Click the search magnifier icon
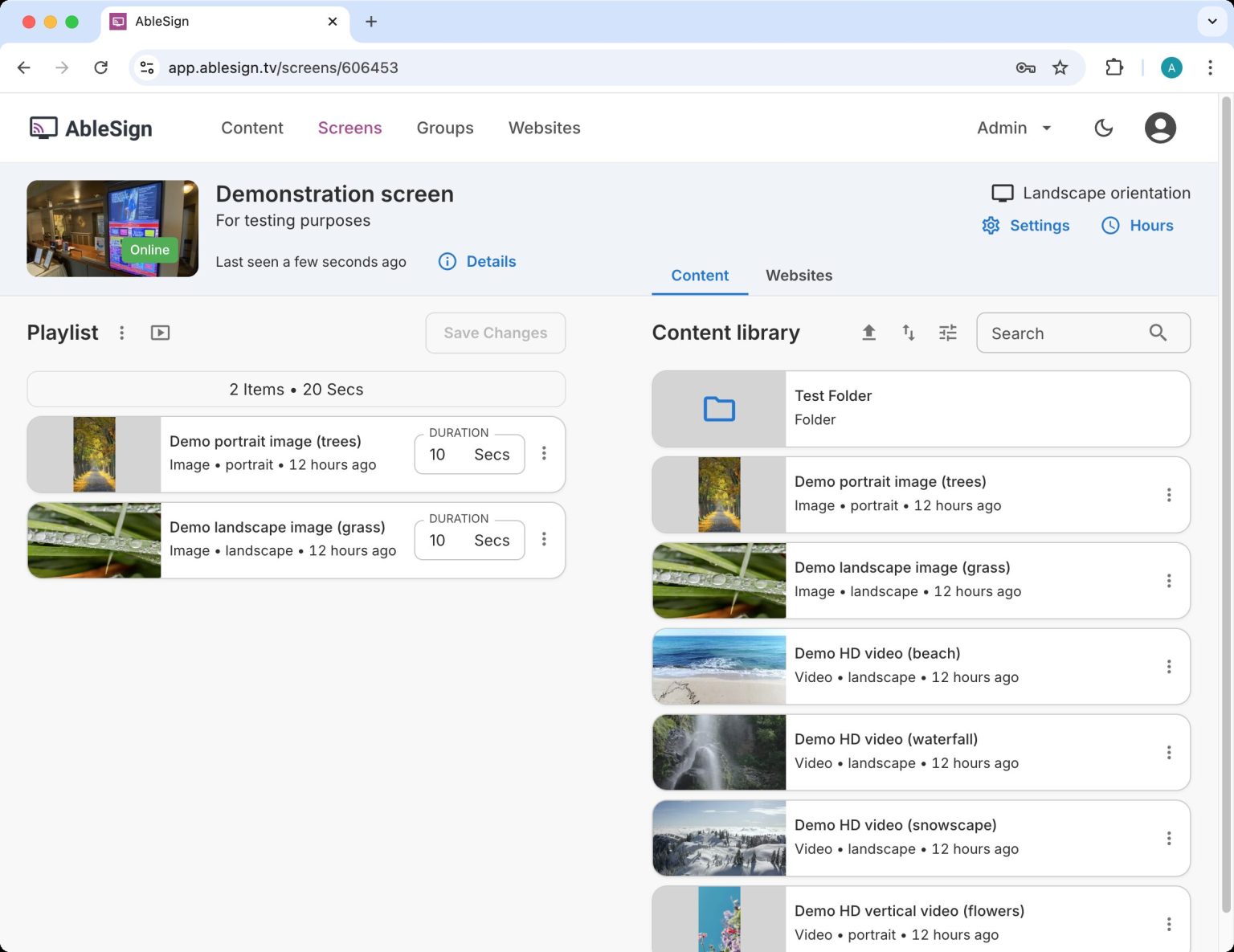This screenshot has height=952, width=1234. click(x=1158, y=333)
